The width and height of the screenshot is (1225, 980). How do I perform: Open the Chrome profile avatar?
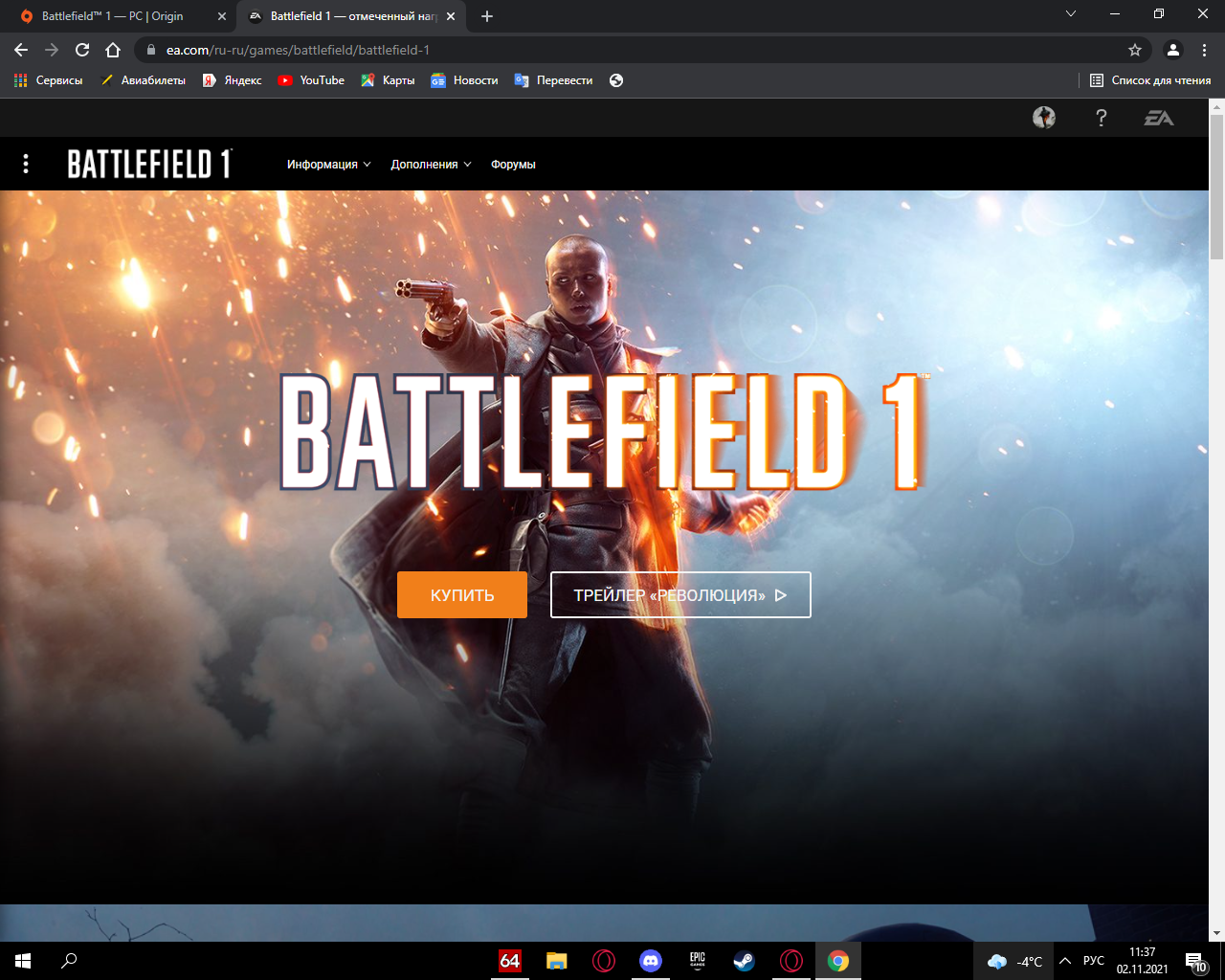click(1173, 50)
